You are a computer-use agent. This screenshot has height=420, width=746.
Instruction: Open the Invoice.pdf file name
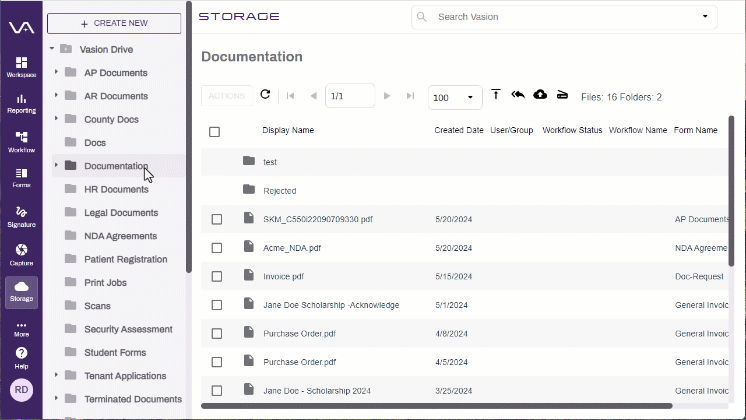(284, 276)
